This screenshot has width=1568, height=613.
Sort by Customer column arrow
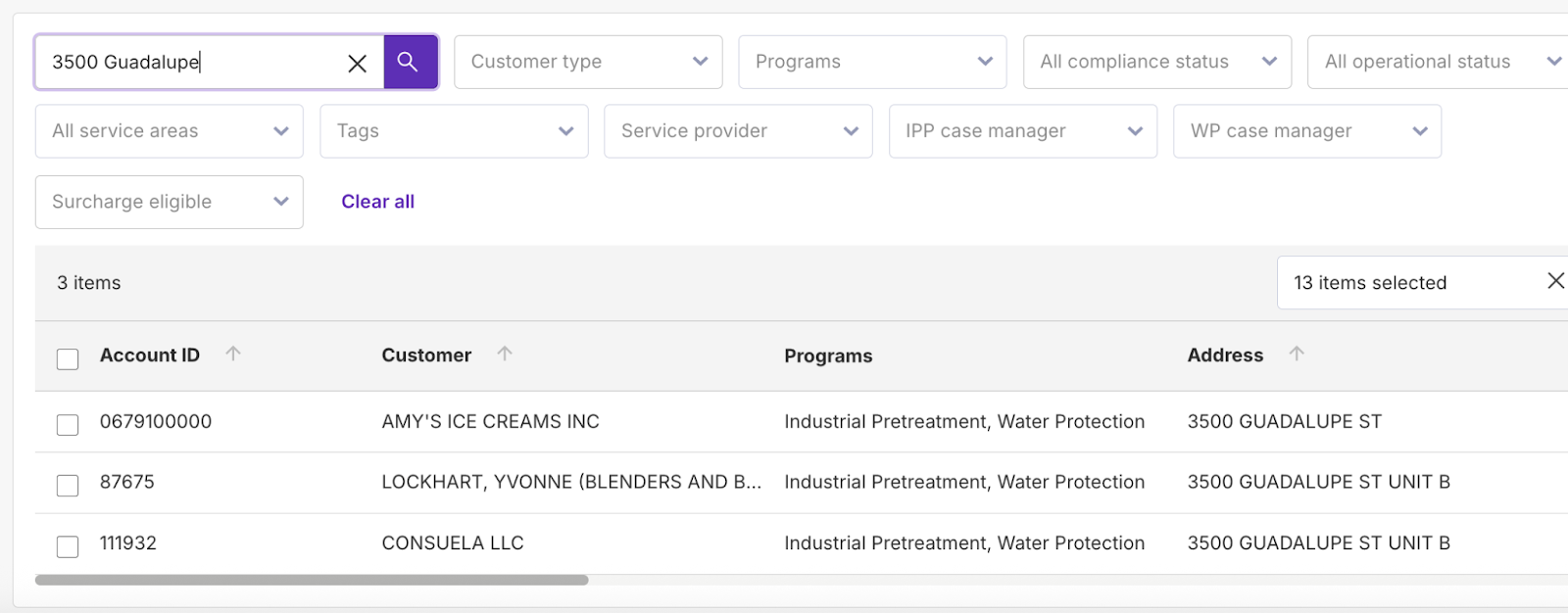[505, 354]
